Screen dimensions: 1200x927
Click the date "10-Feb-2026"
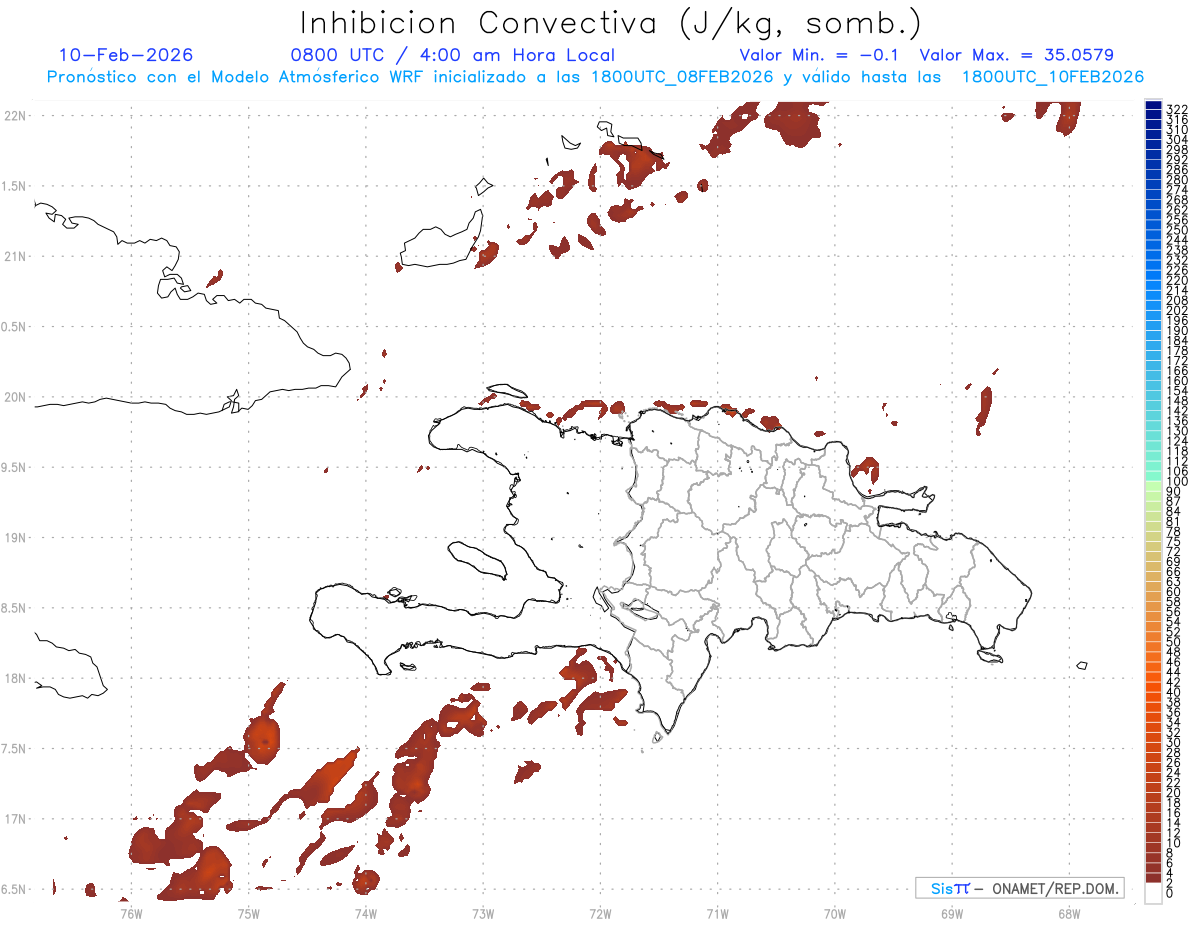(x=126, y=55)
